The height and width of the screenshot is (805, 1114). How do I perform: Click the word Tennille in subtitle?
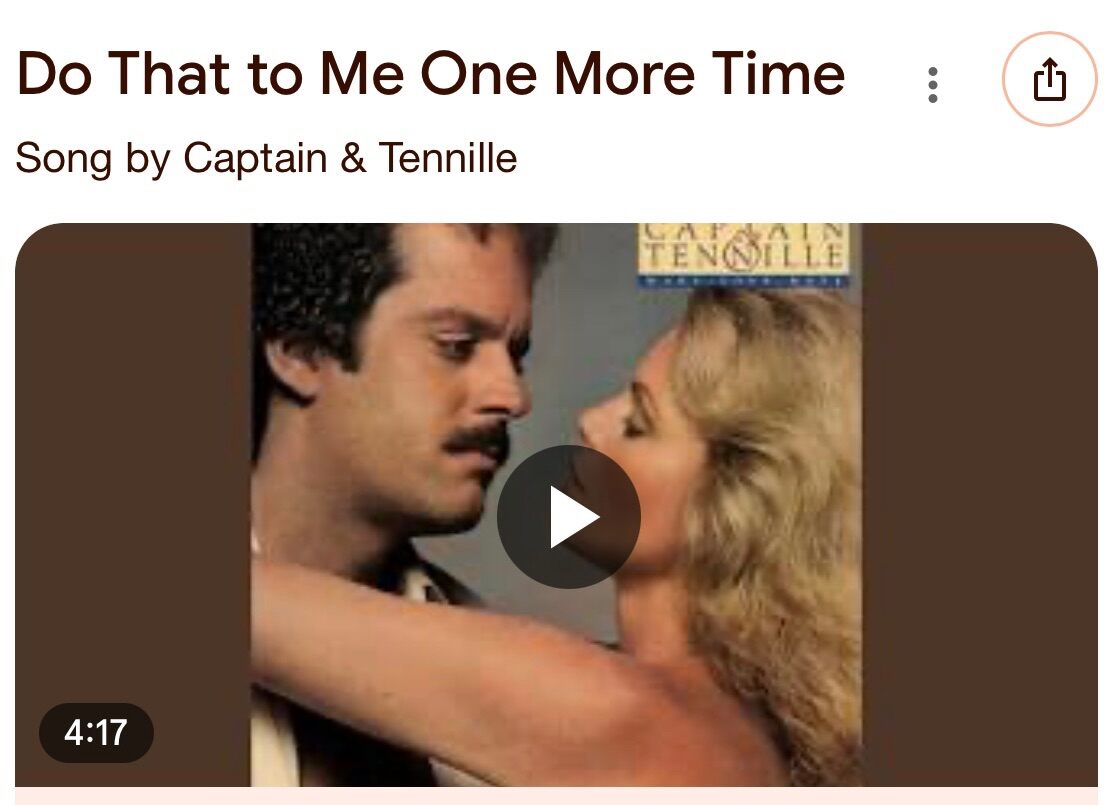[x=448, y=157]
